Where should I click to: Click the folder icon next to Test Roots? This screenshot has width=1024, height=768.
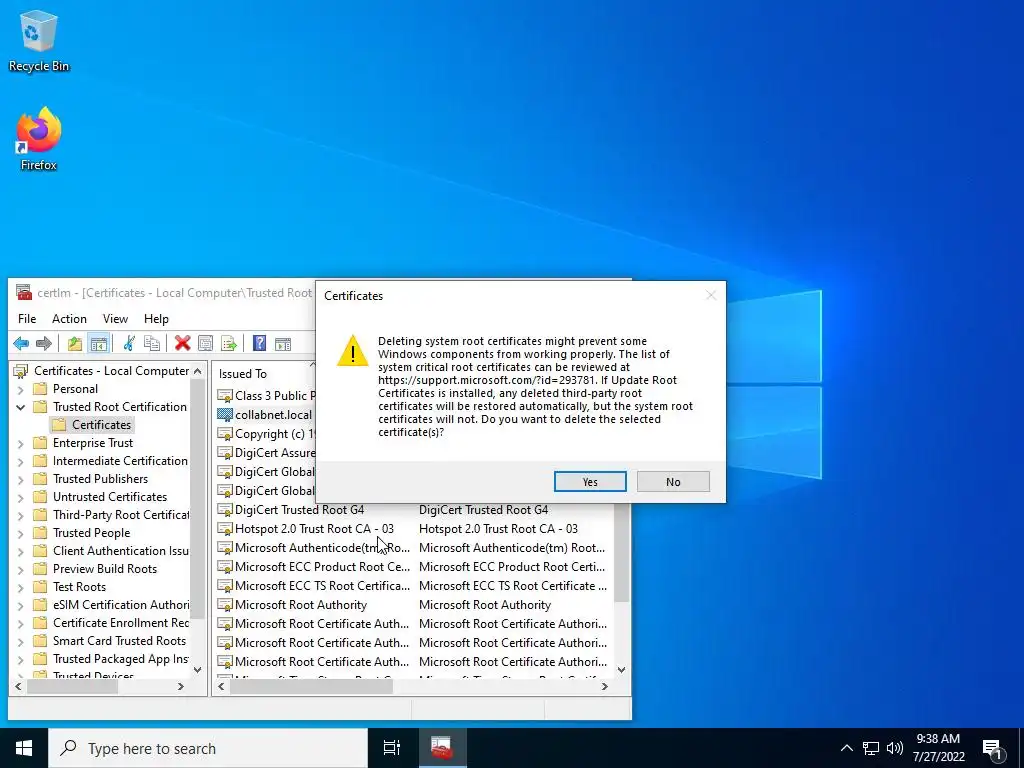pyautogui.click(x=40, y=586)
